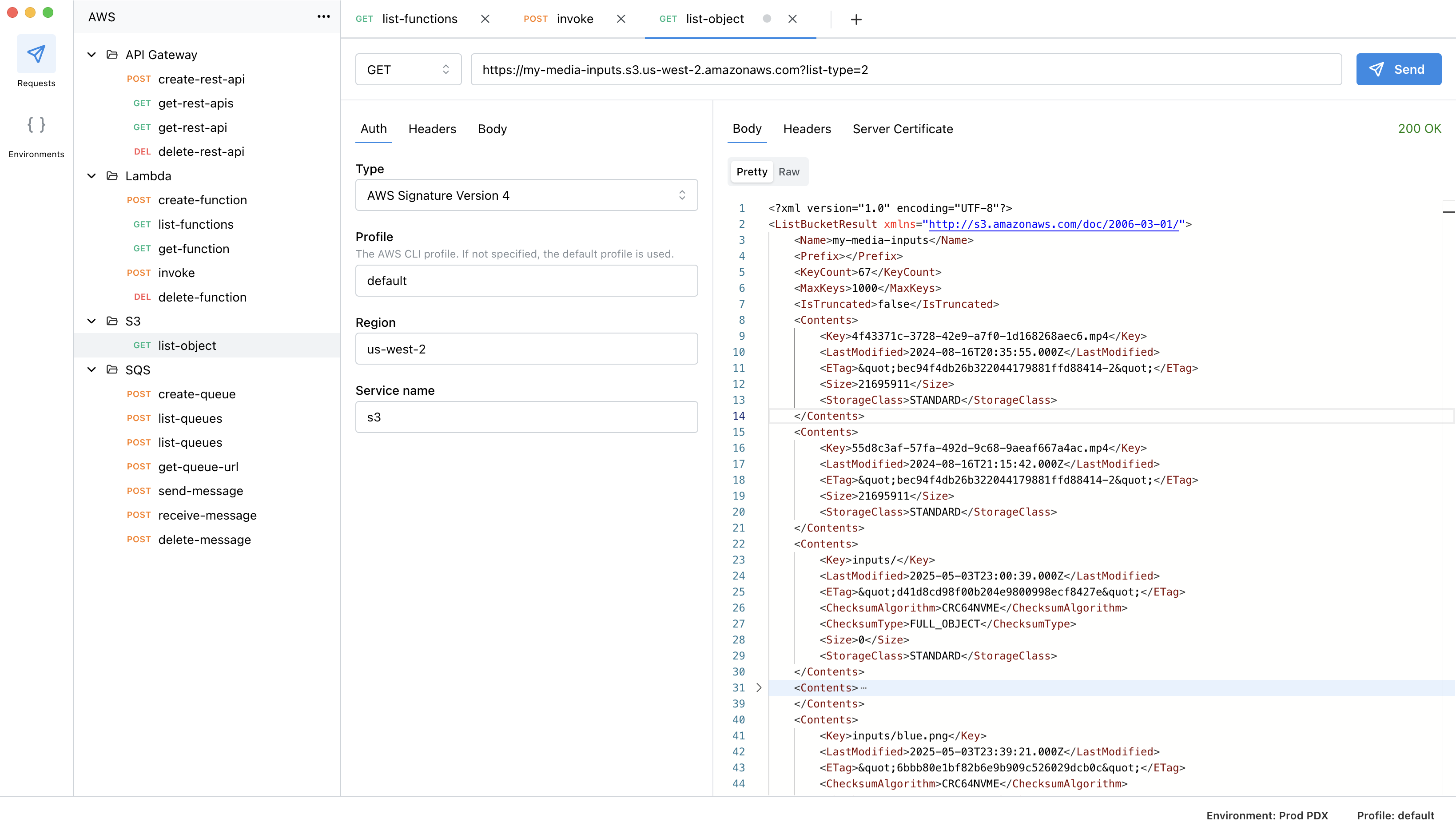Close the list-functions tab
The width and height of the screenshot is (1456, 834).
485,19
